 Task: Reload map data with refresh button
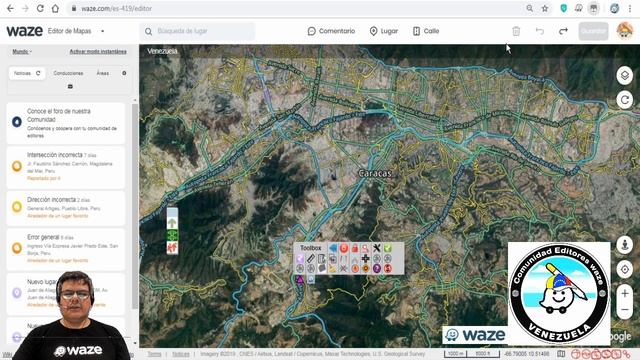tap(624, 100)
